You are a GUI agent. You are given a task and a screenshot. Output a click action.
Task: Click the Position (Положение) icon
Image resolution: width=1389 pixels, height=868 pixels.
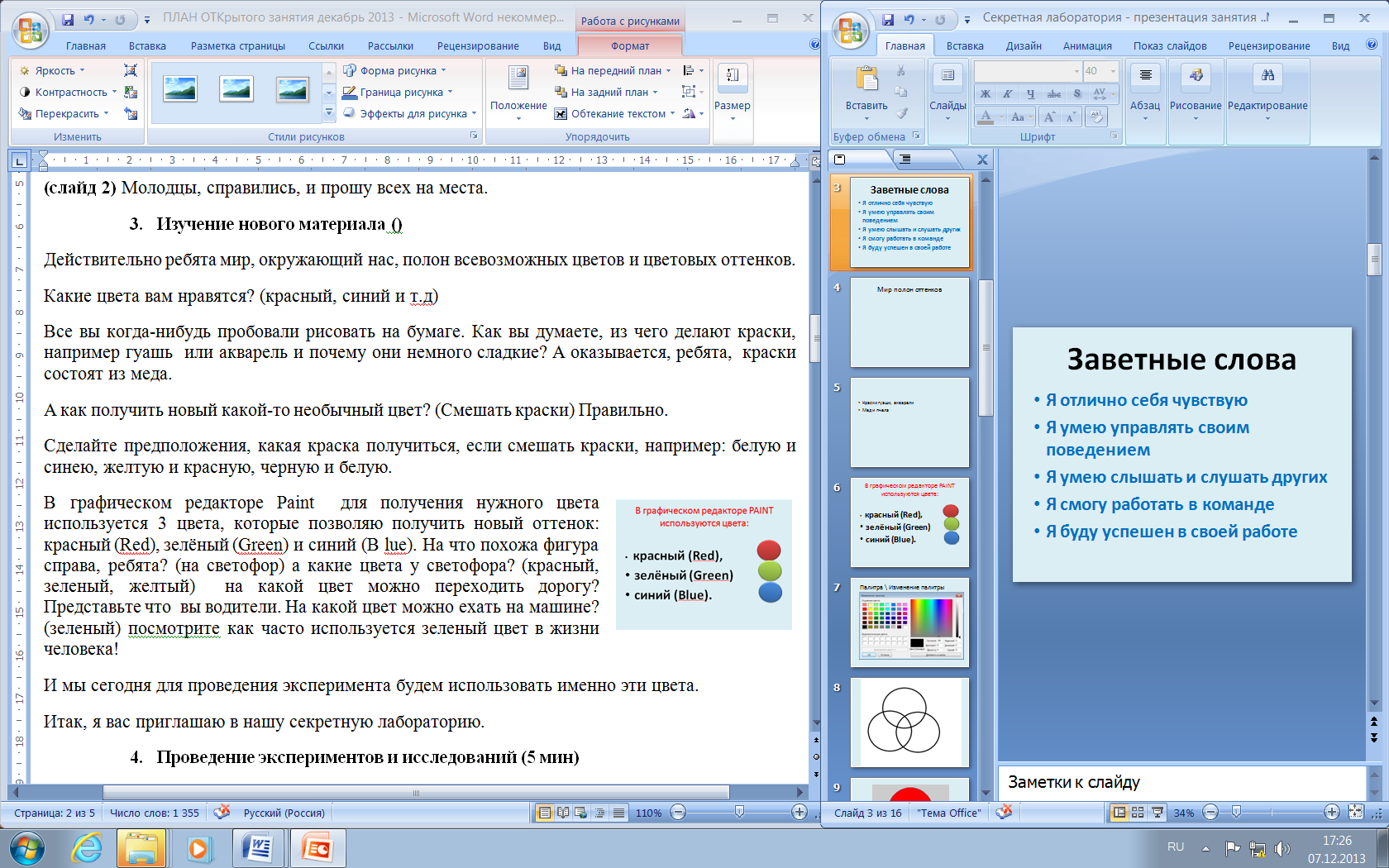pyautogui.click(x=518, y=89)
